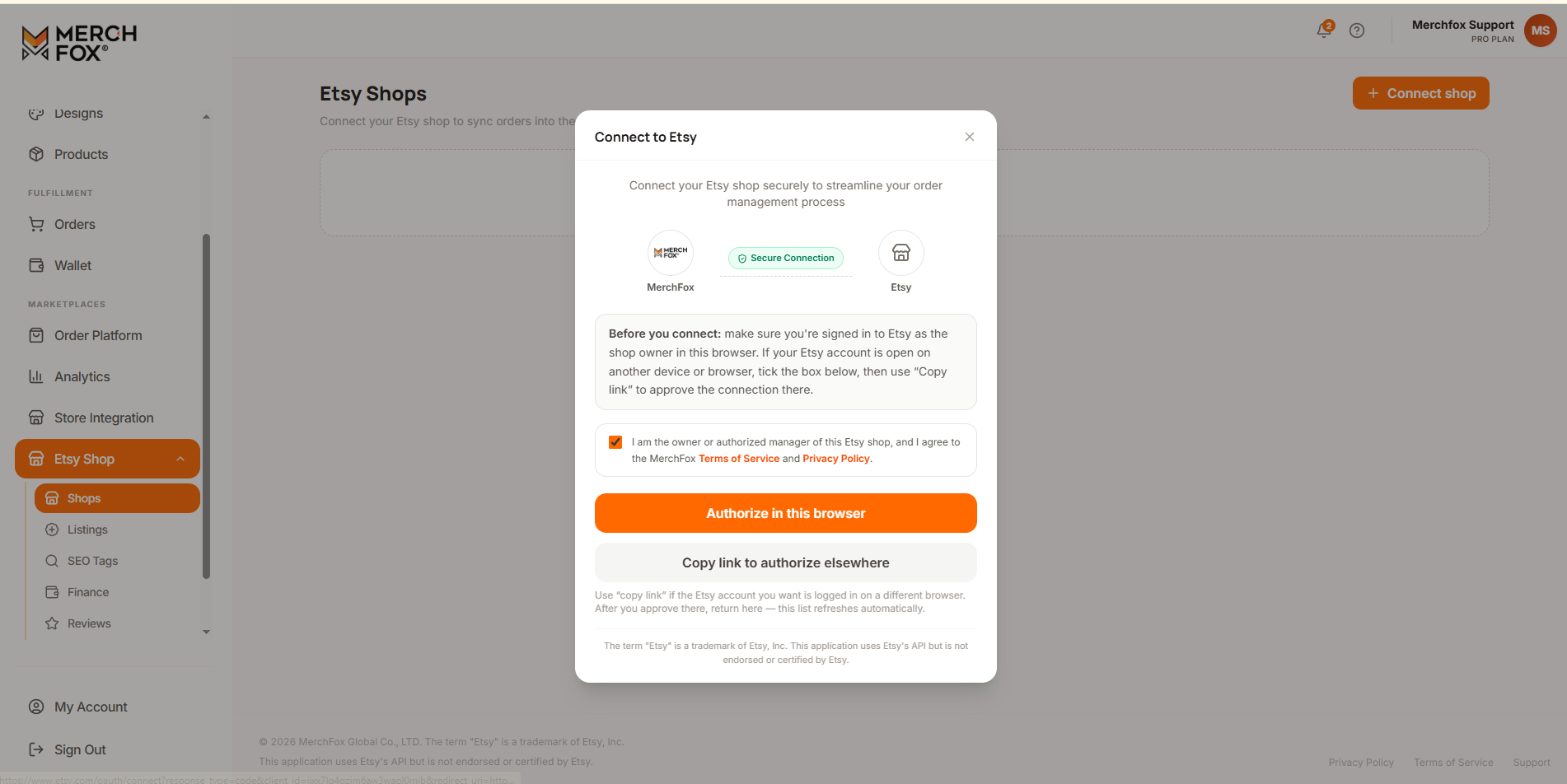Screen dimensions: 1567x784
Task: Click Copy link to authorize elsewhere
Action: click(x=786, y=562)
